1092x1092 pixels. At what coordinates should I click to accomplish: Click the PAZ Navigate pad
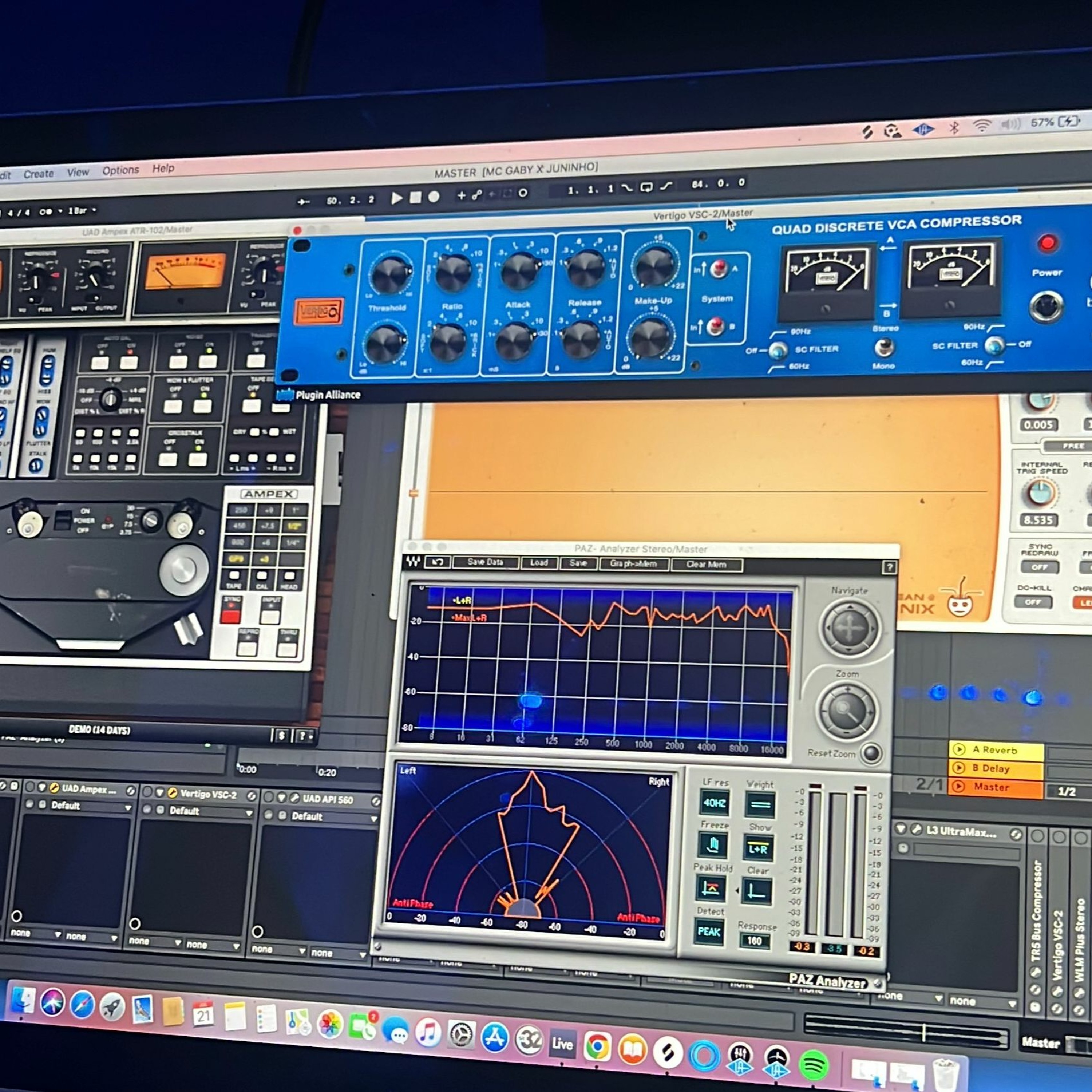point(849,628)
